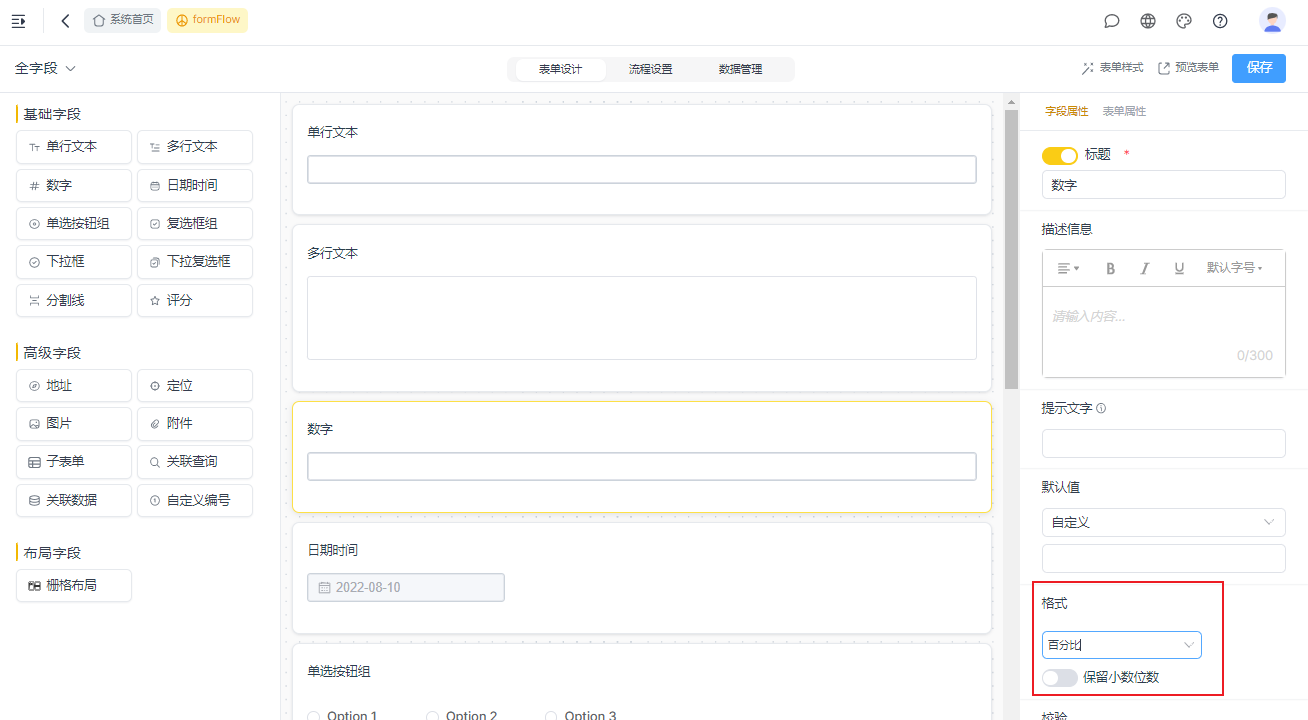Viewport: 1308px width, 720px height.
Task: Add a 定位 location field
Action: tap(195, 386)
